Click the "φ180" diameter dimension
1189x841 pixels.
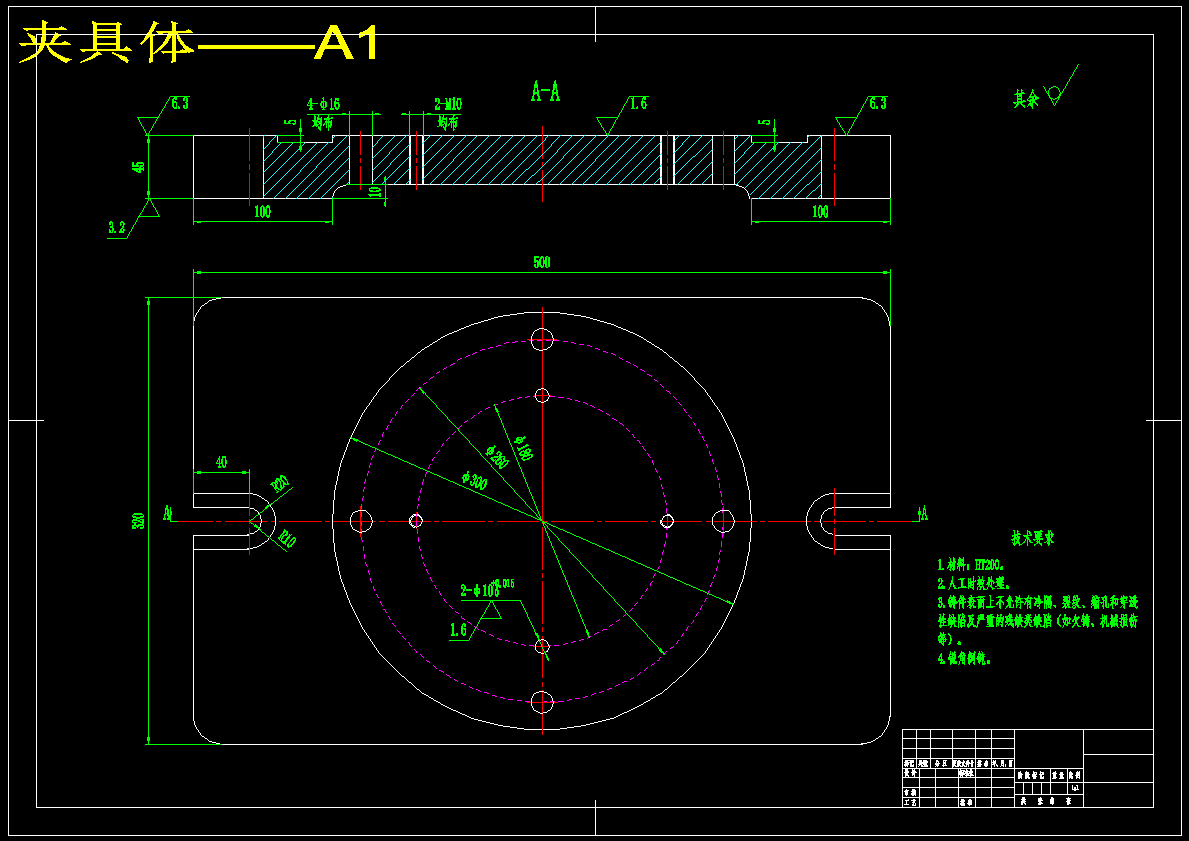point(523,447)
